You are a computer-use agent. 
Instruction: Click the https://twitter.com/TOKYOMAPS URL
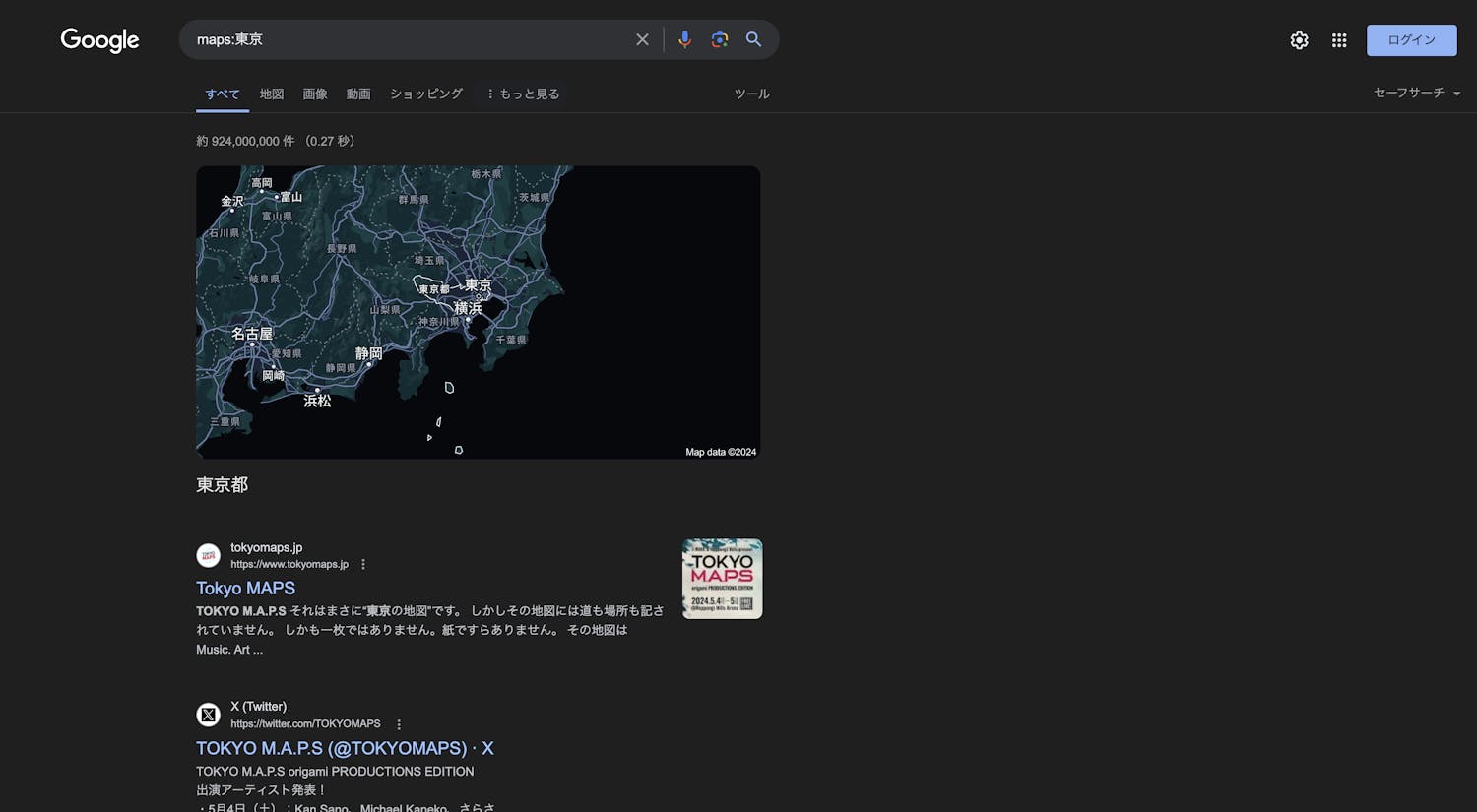point(305,723)
